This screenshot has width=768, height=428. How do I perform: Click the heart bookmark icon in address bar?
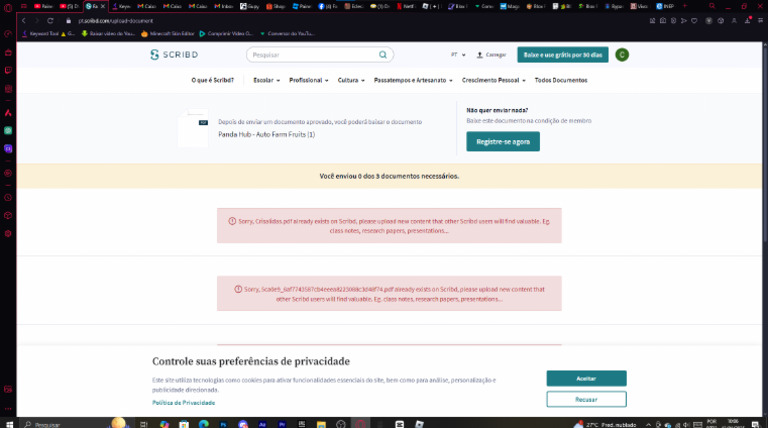[x=694, y=21]
